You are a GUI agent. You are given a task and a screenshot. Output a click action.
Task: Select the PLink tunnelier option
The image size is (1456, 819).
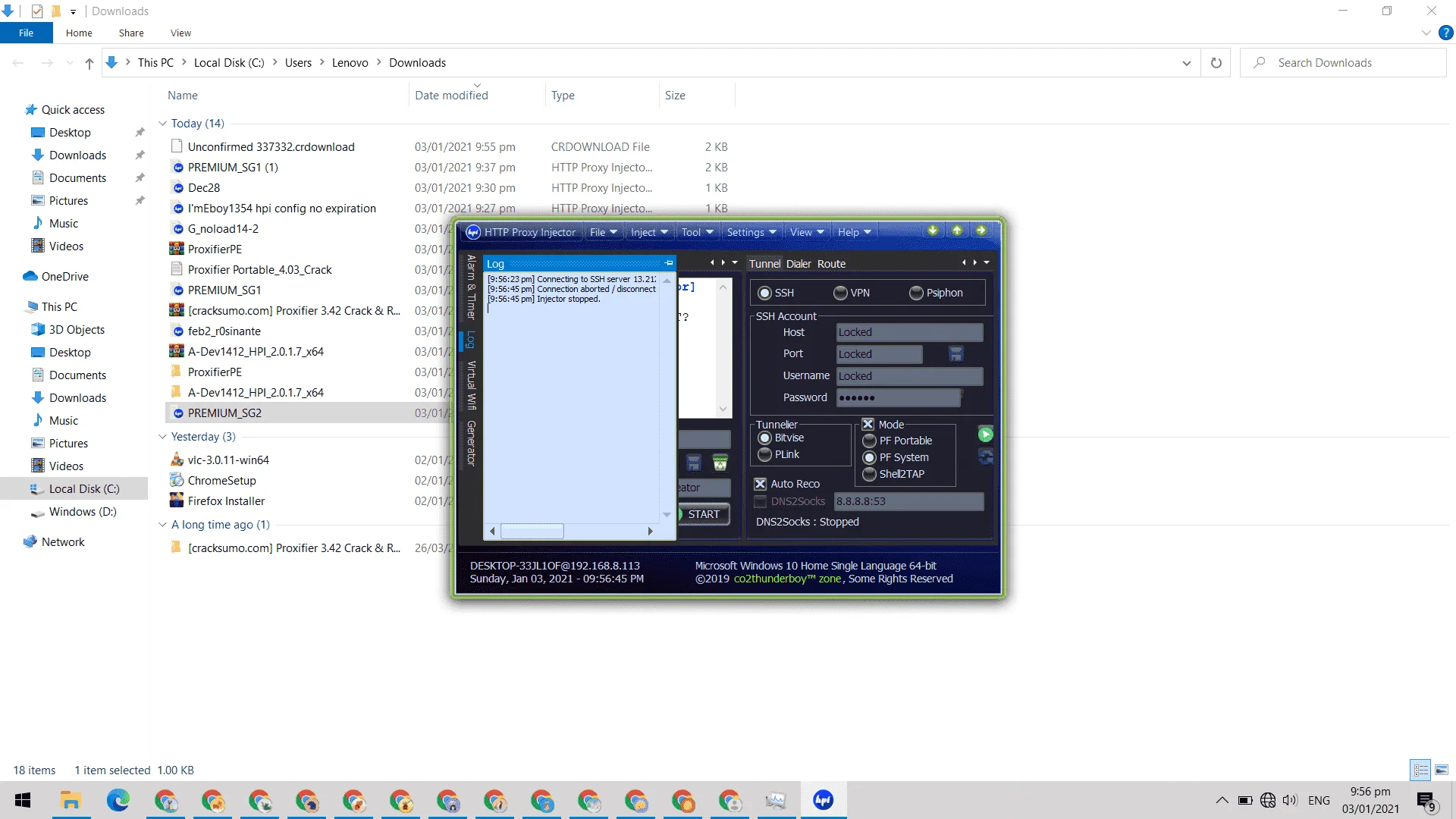[764, 455]
